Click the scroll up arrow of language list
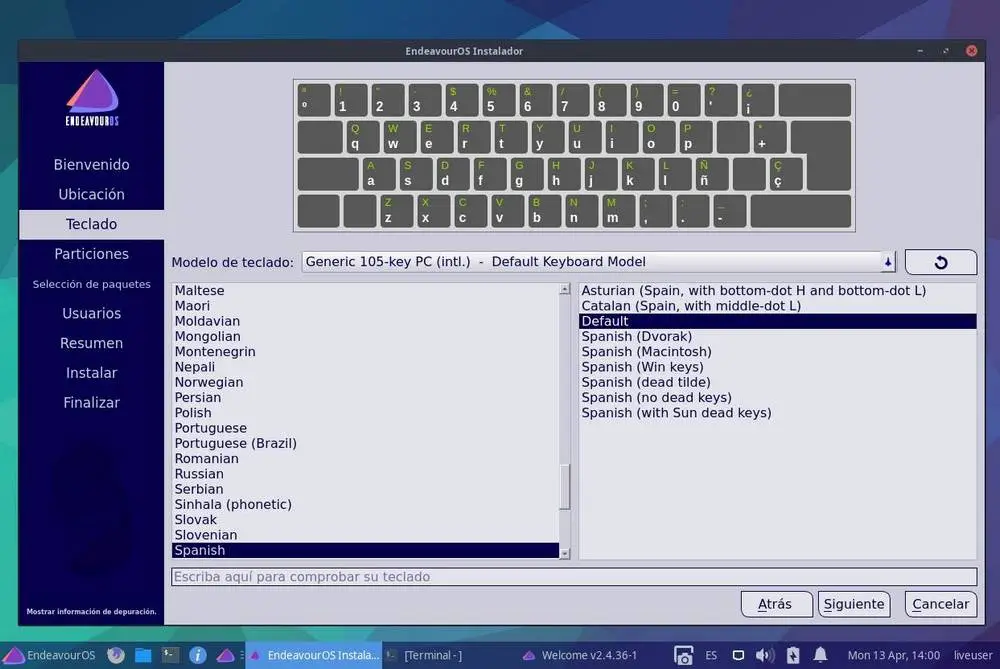 (x=564, y=290)
